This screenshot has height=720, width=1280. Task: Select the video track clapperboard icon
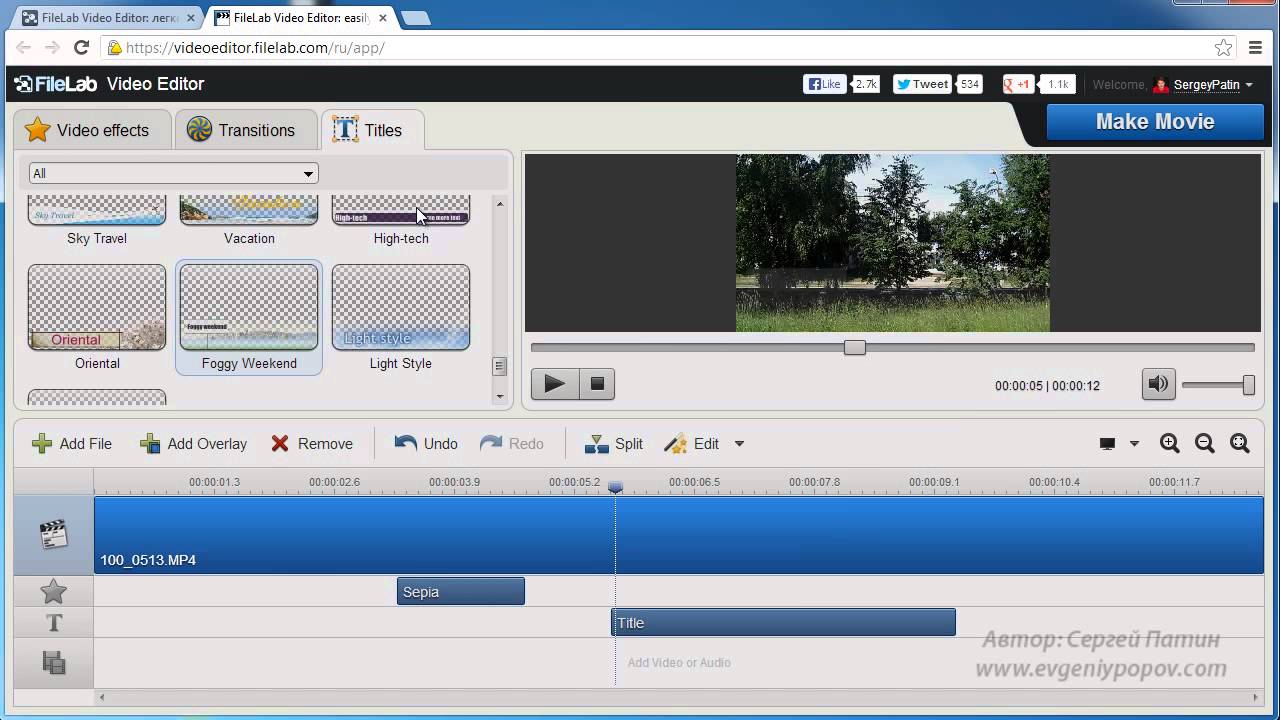point(53,535)
